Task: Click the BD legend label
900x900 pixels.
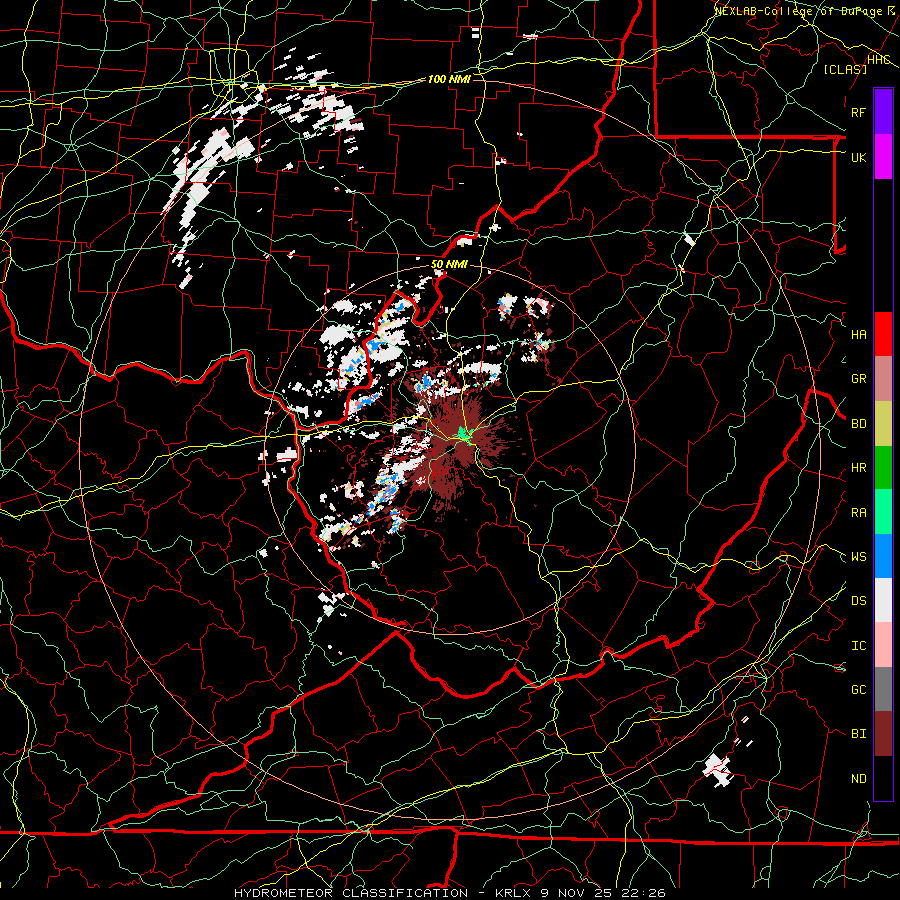Action: 858,424
